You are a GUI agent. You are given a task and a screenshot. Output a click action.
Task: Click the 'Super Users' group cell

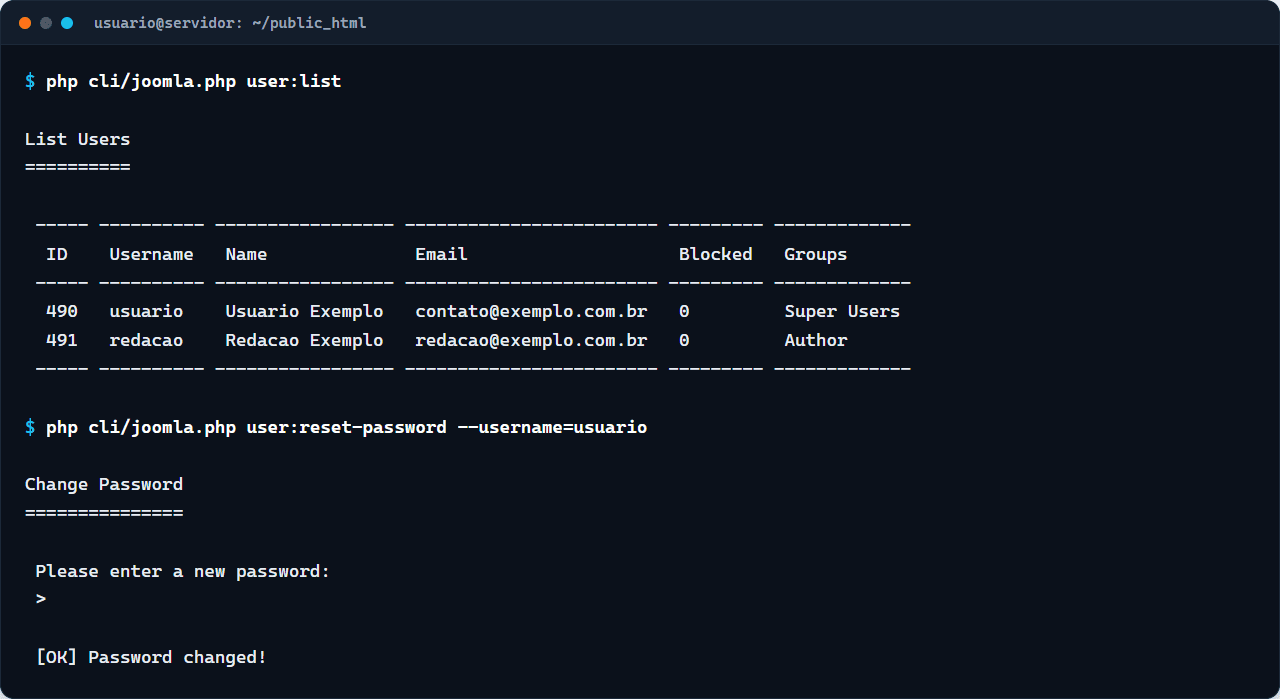pos(842,311)
